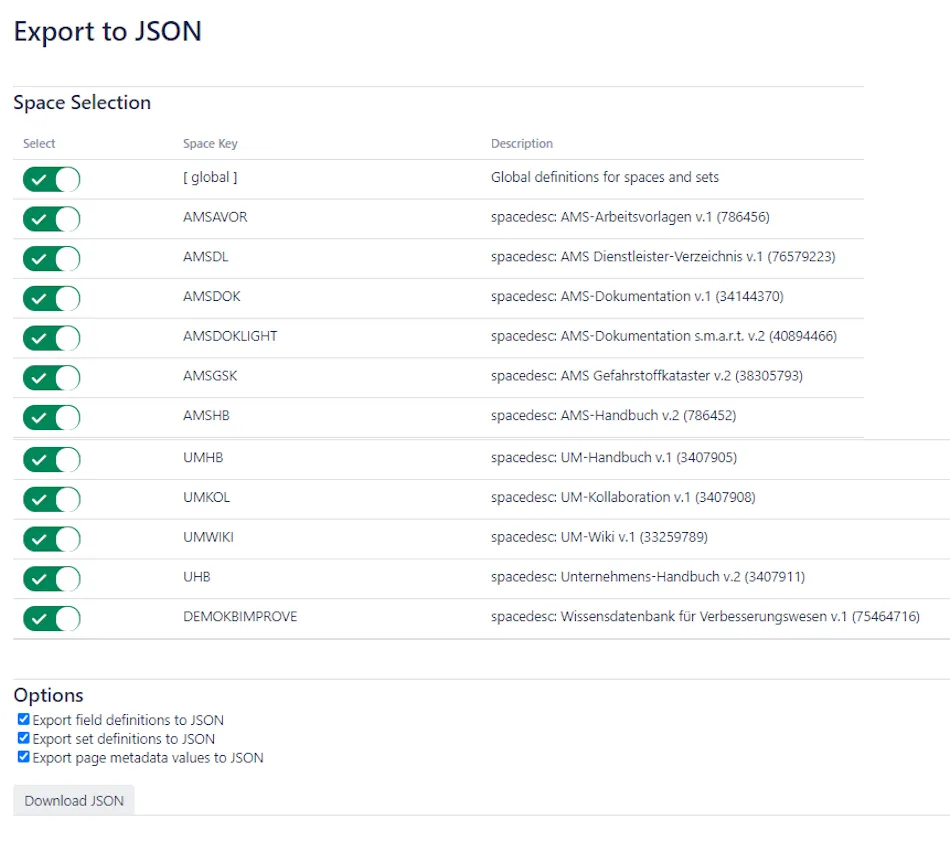The width and height of the screenshot is (950, 851).
Task: Click the Download JSON button
Action: pyautogui.click(x=74, y=800)
